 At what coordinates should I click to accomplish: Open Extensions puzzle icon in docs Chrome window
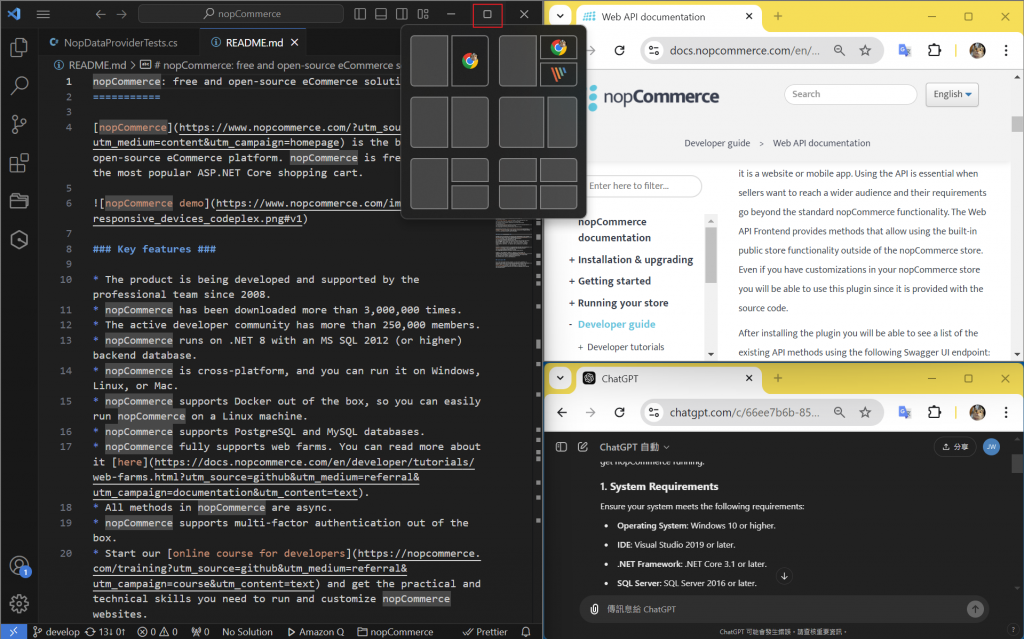935,50
